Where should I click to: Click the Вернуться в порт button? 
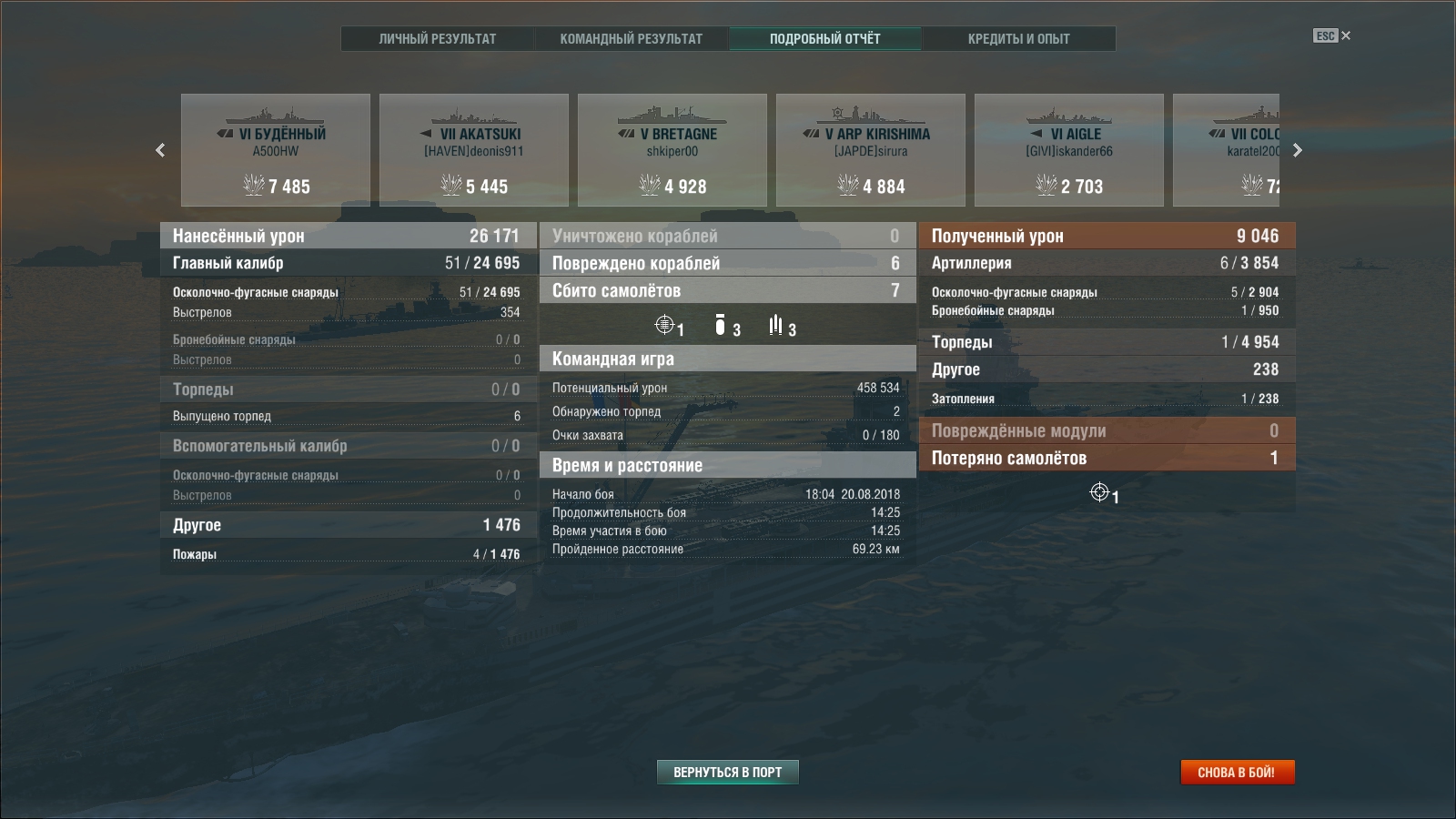point(728,772)
